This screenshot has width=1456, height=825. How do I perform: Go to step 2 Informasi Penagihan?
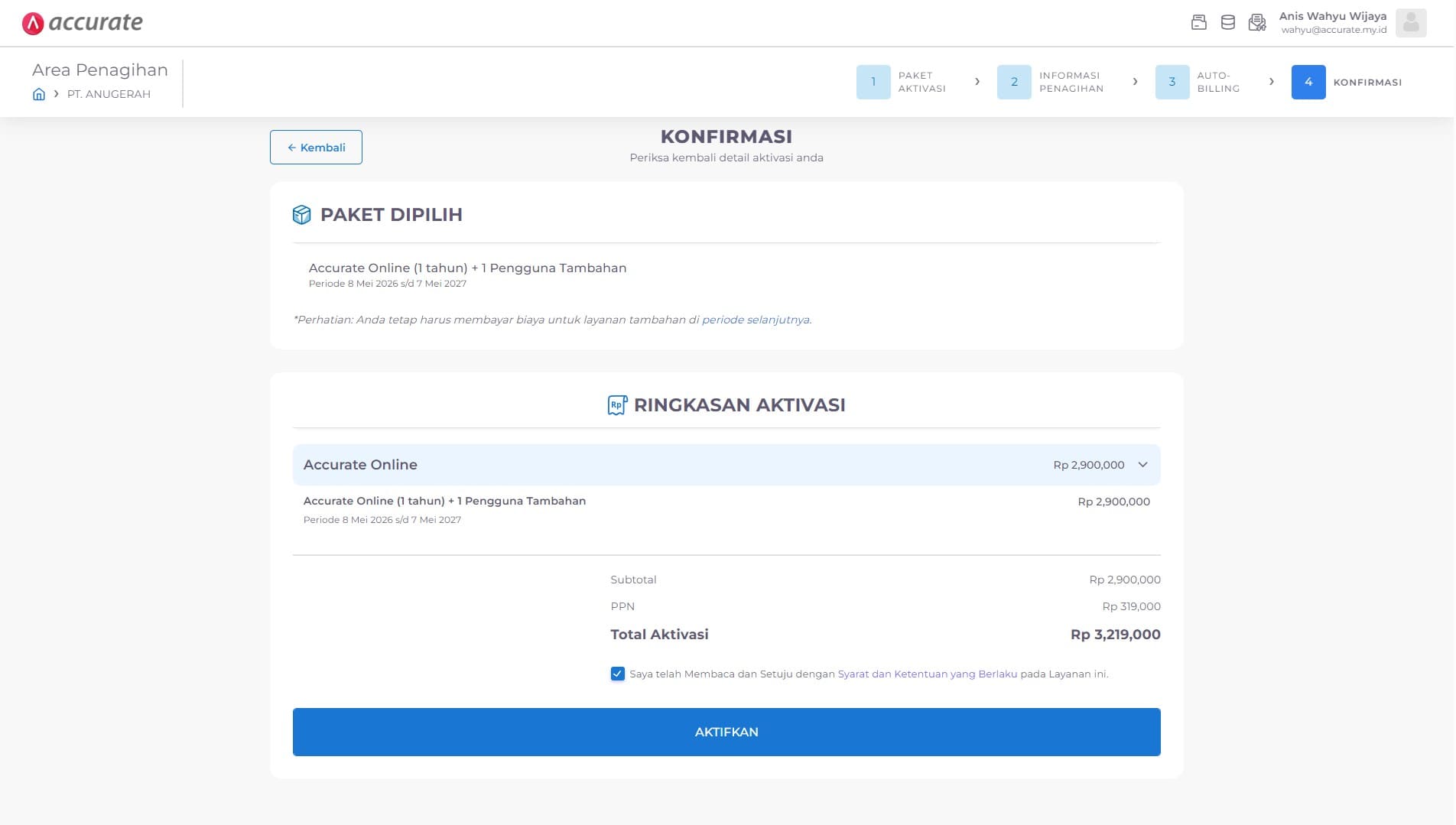1051,82
